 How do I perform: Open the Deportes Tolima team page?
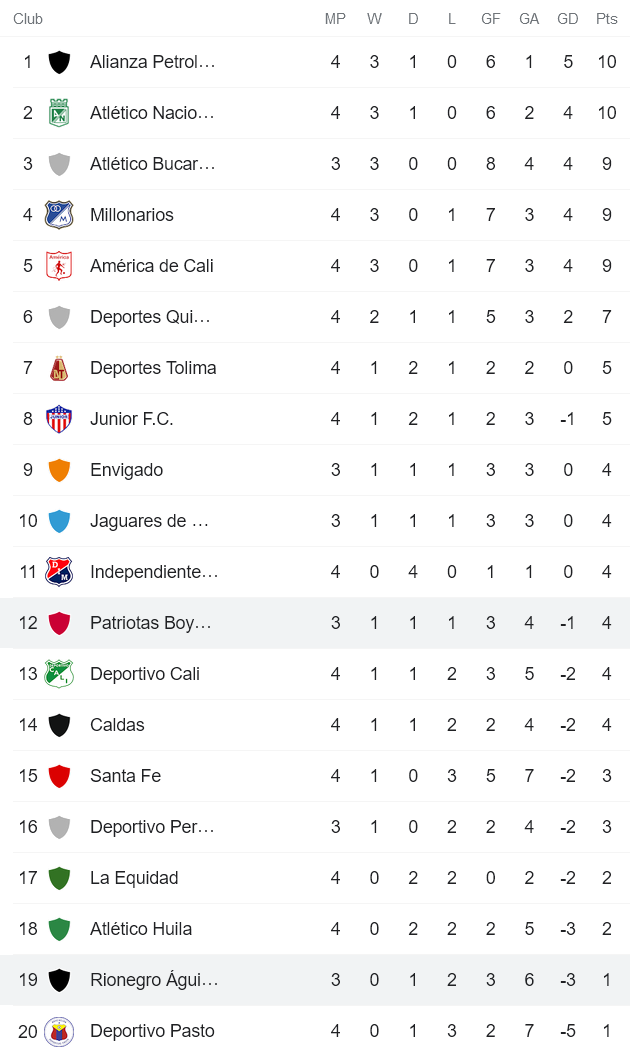[x=152, y=367]
